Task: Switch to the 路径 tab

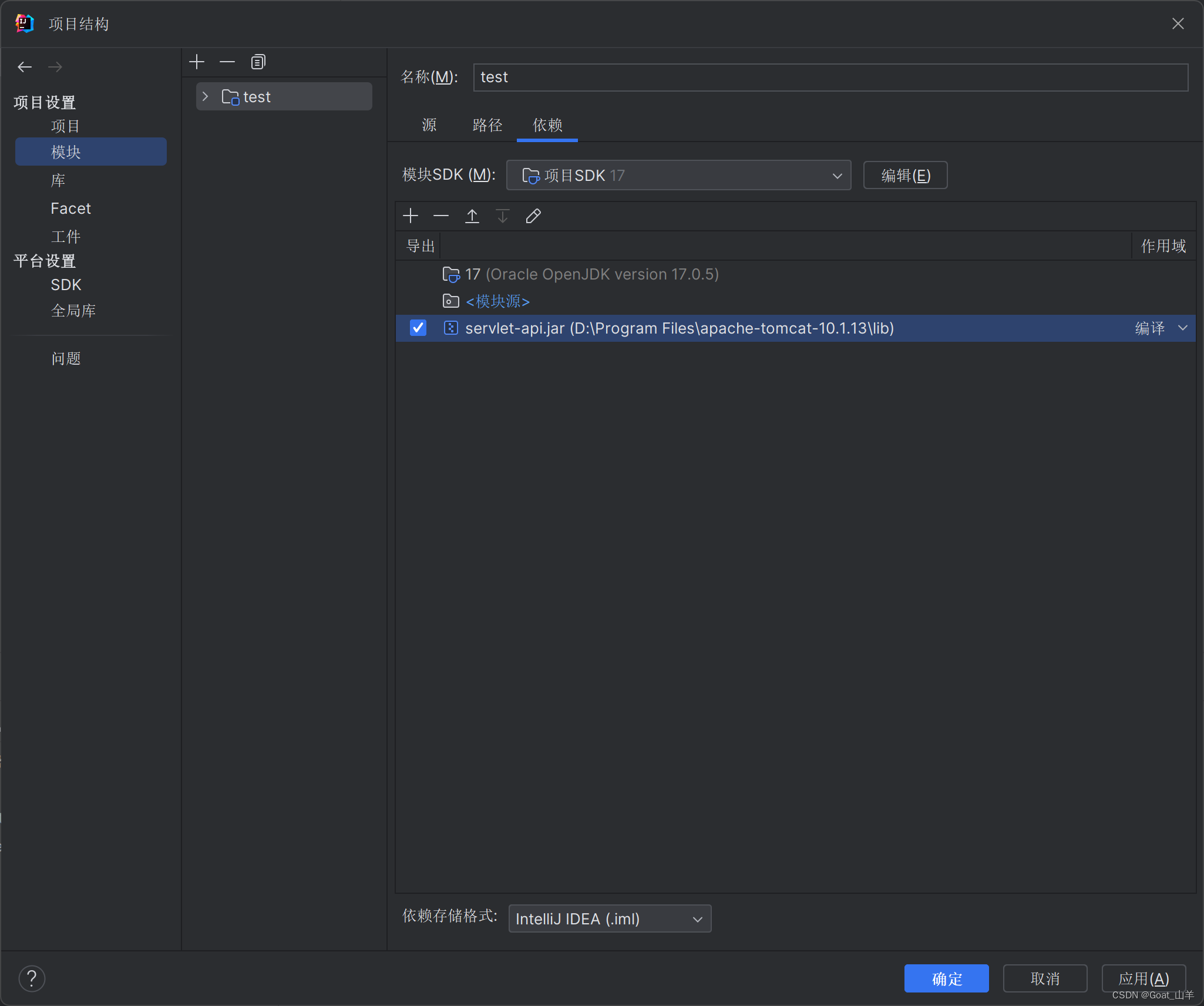Action: pyautogui.click(x=487, y=125)
